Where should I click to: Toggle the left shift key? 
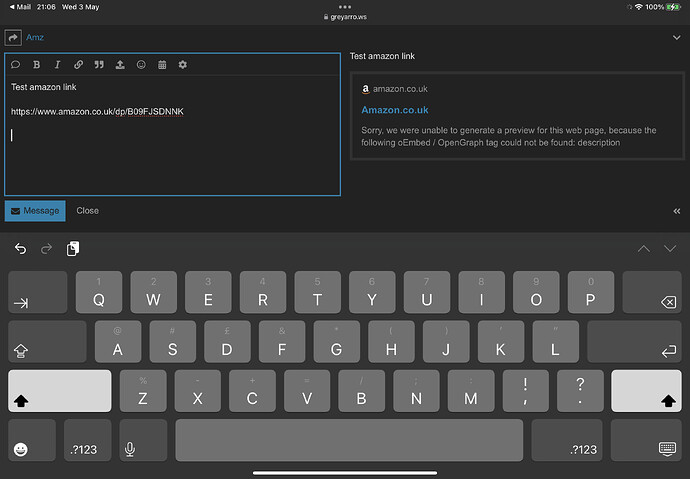click(60, 391)
